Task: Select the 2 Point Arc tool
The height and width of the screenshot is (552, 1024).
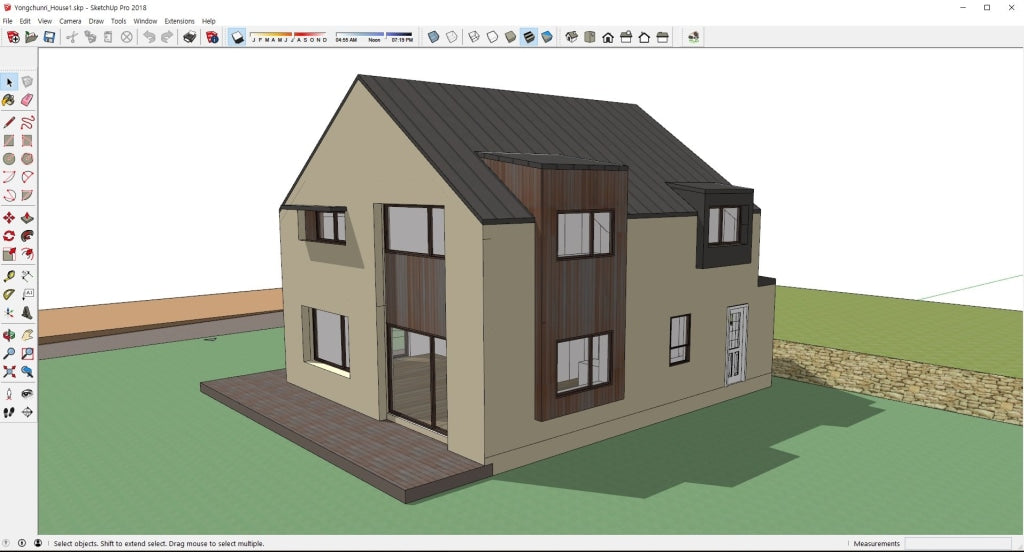Action: coord(27,177)
